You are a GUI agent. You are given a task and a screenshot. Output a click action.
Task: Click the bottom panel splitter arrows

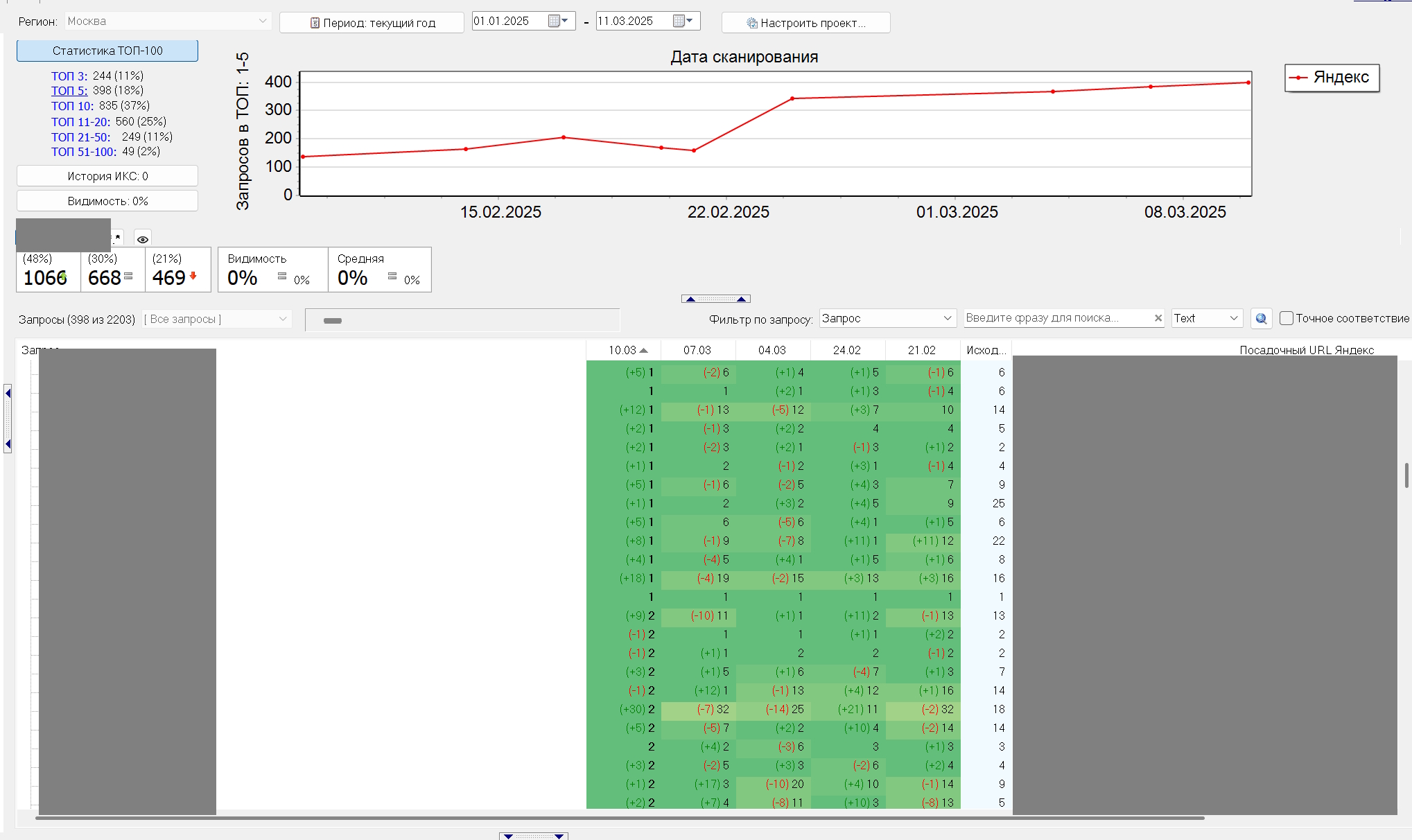pyautogui.click(x=534, y=837)
